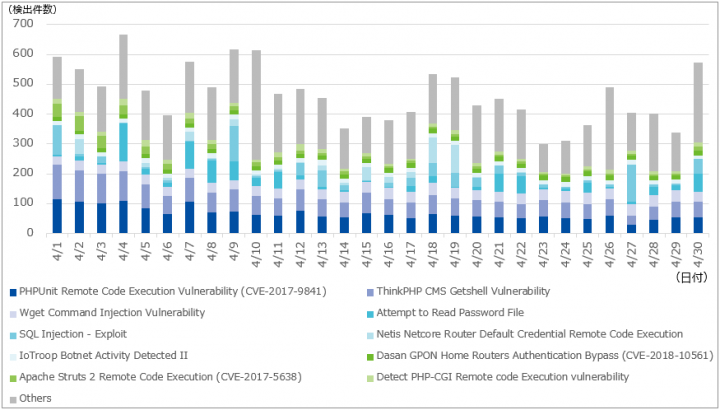Image resolution: width=720 pixels, height=410 pixels.
Task: Click the 4/15 date label on axis
Action: (366, 254)
